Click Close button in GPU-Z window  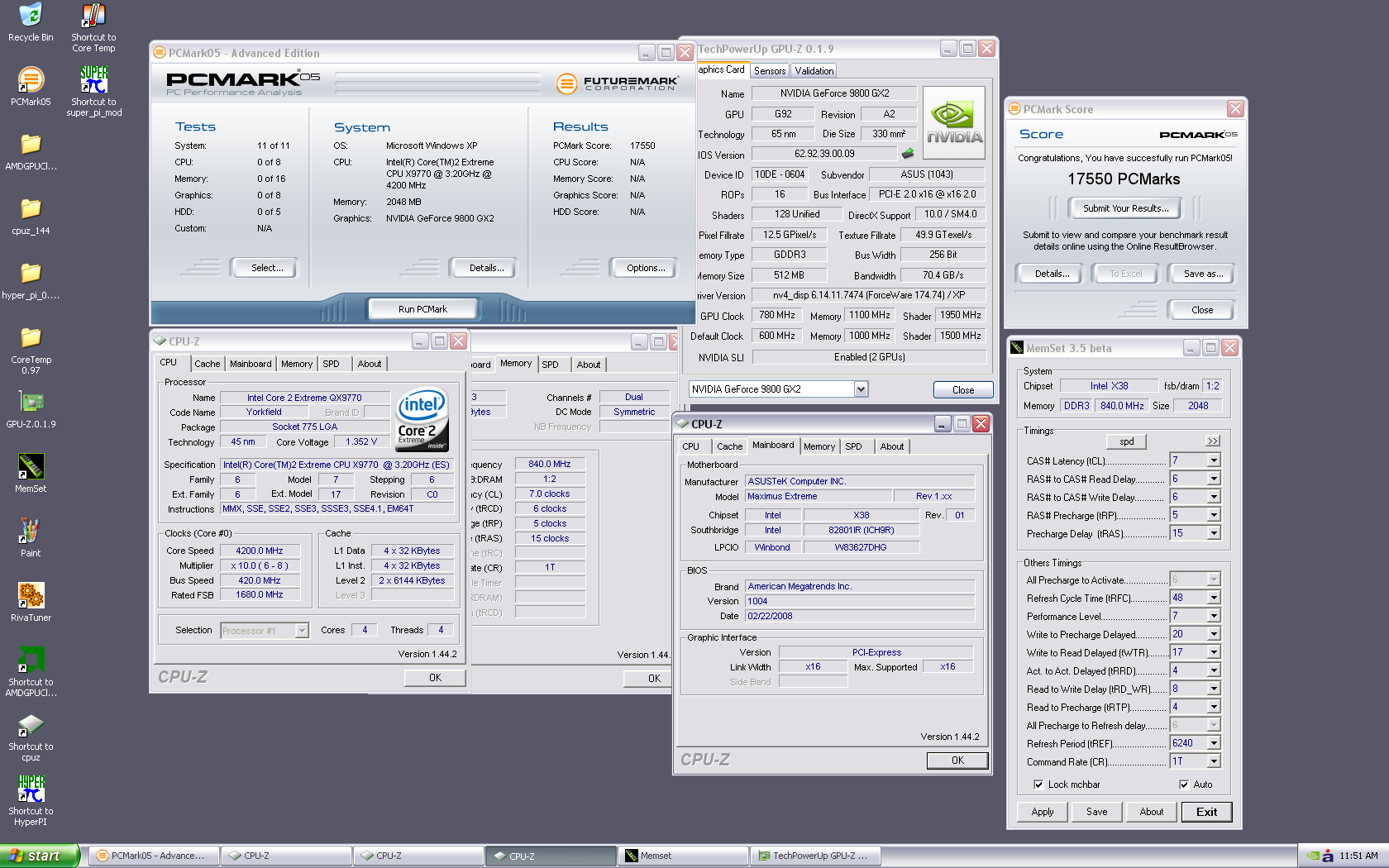(963, 390)
